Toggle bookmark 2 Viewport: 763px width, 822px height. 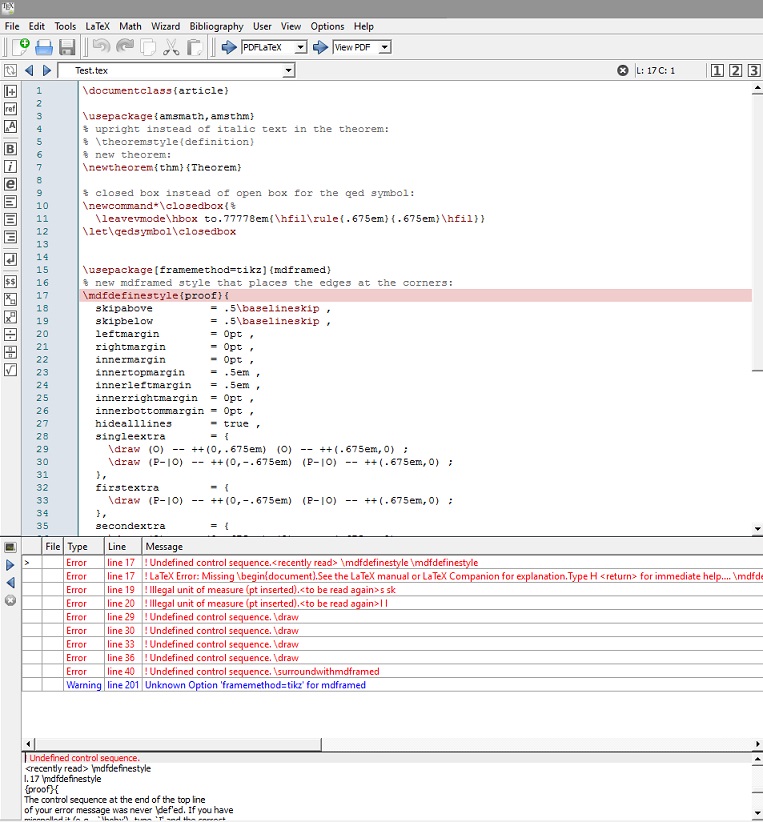coord(735,70)
